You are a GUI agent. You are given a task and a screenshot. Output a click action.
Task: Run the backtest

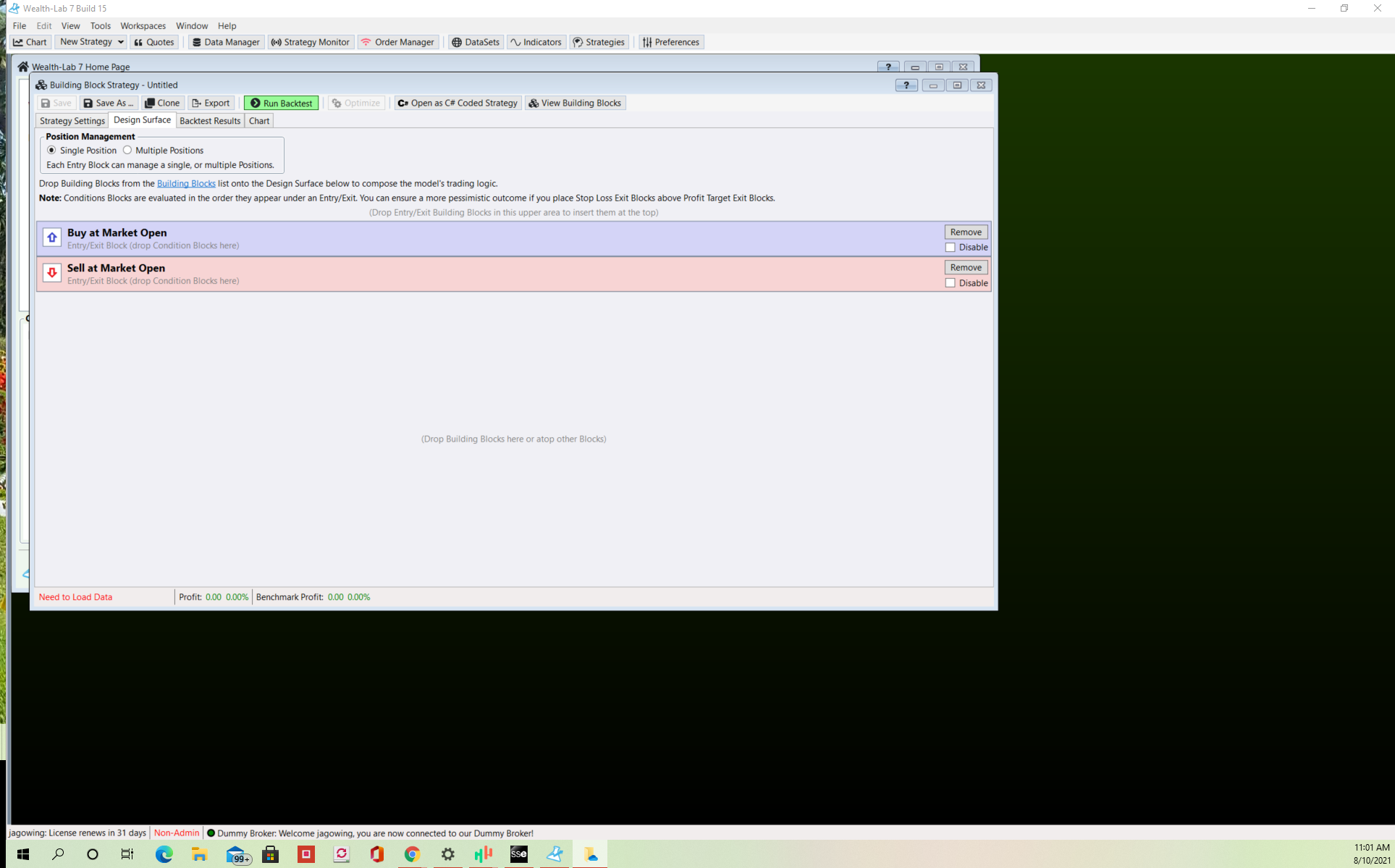click(x=282, y=103)
